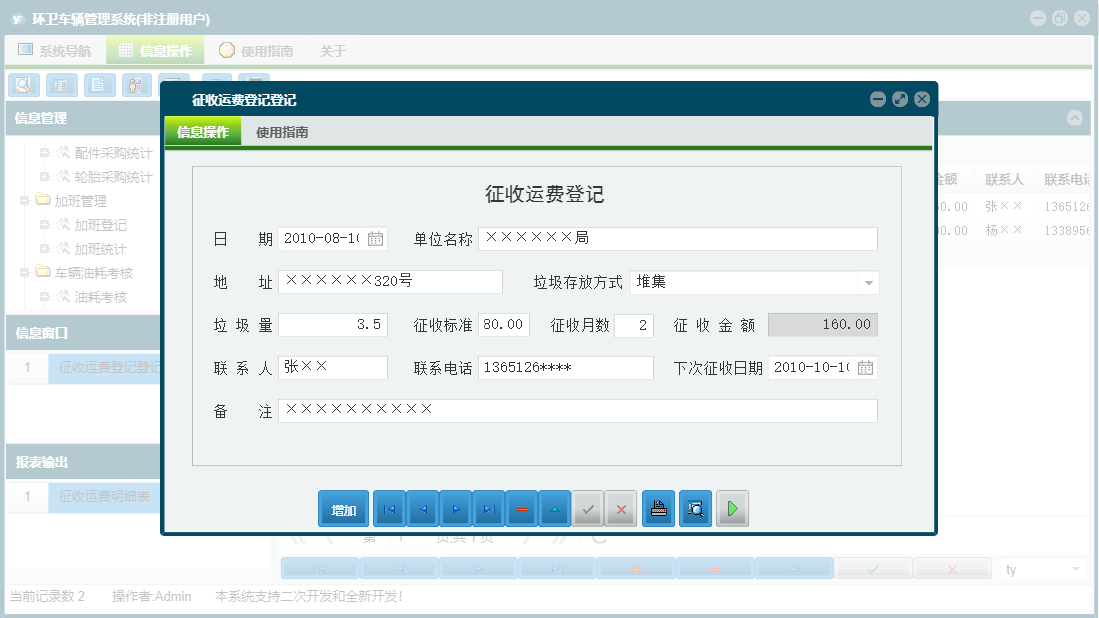Open print preview with the magnifier document icon
Screen dimensions: 1099x618
(x=694, y=508)
